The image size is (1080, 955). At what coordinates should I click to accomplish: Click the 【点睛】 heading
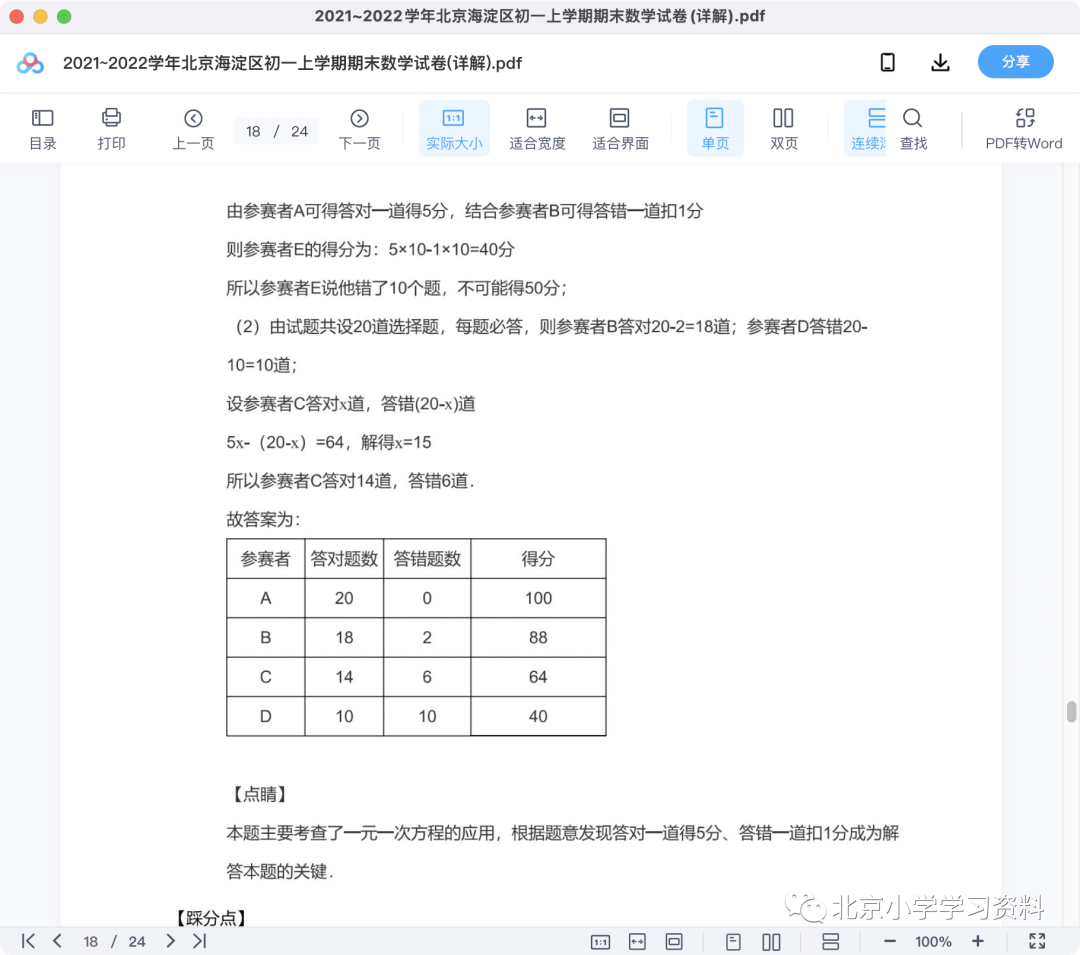point(259,794)
